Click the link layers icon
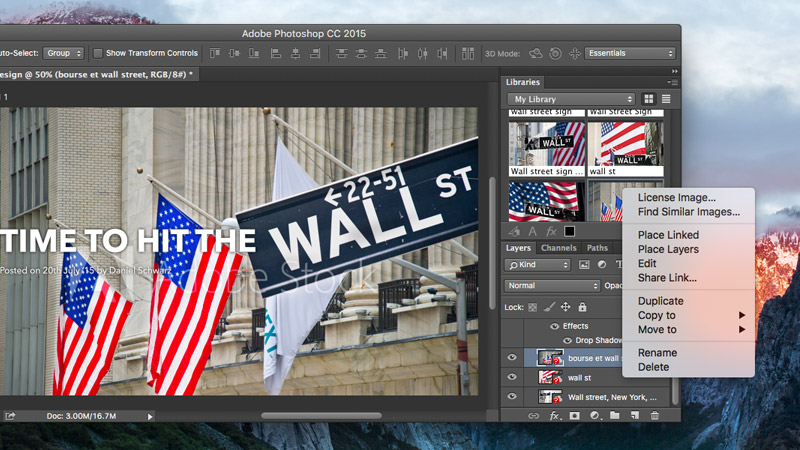800x450 pixels. (534, 416)
